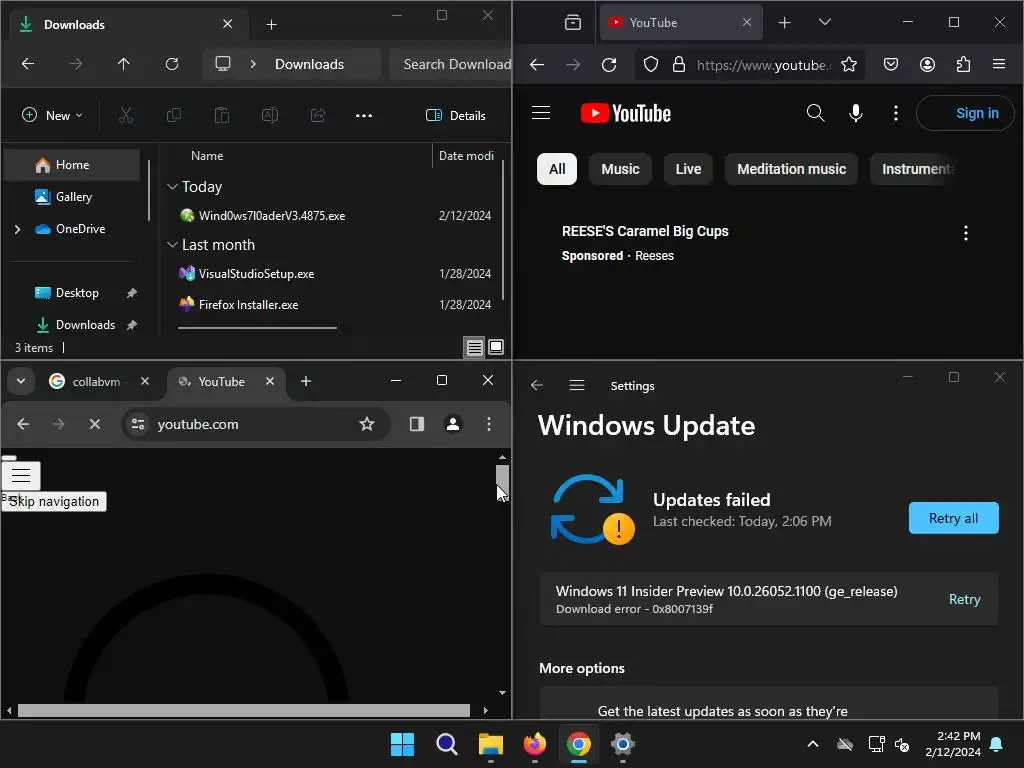This screenshot has width=1024, height=768.
Task: Click the Chrome vertical scrollbar thumb
Action: (x=502, y=483)
